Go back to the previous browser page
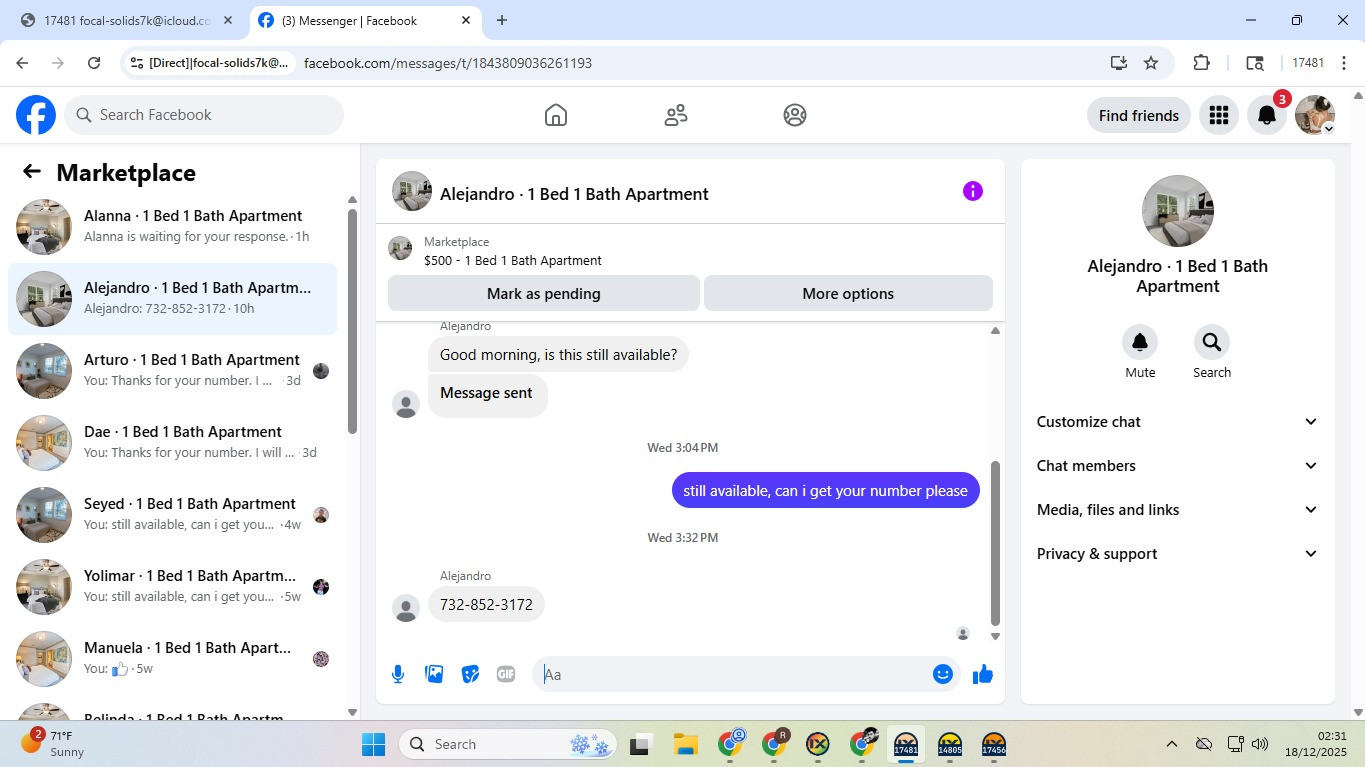Screen dimensions: 1365x767 click(22, 63)
